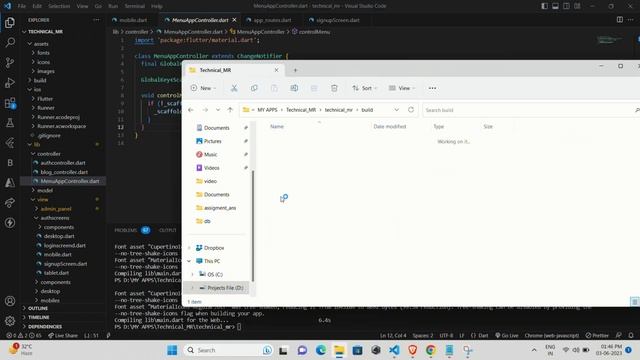Split the VS Code editor right
Screen dimensions: 640x360
[x=620, y=20]
